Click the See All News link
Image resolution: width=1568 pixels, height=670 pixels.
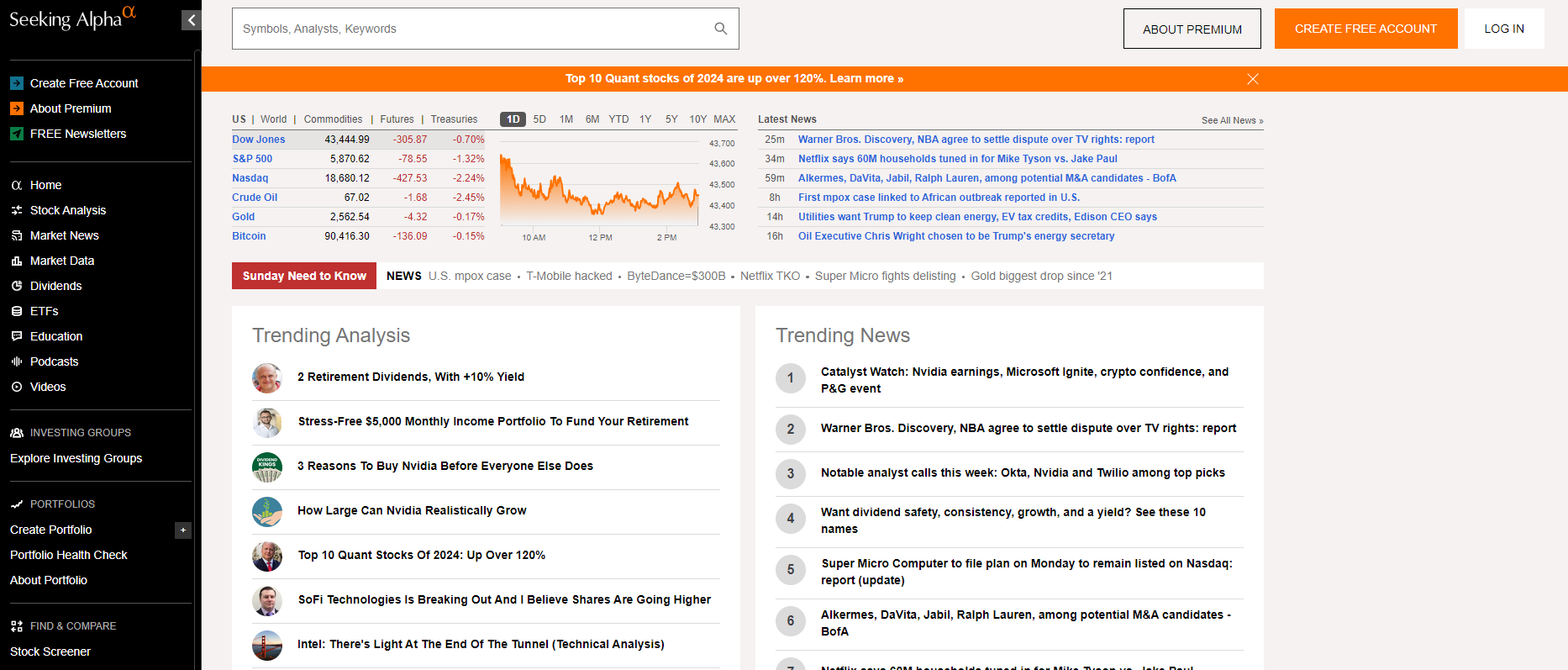[x=1233, y=120]
